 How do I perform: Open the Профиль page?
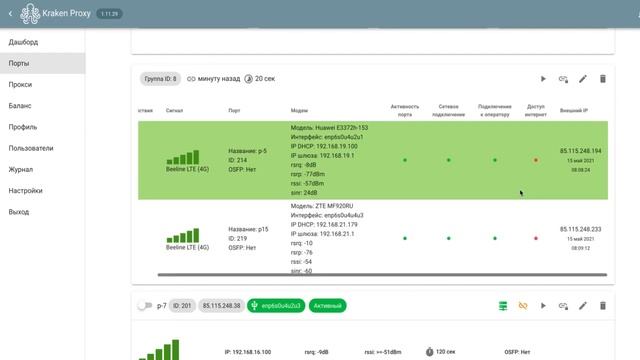22,127
